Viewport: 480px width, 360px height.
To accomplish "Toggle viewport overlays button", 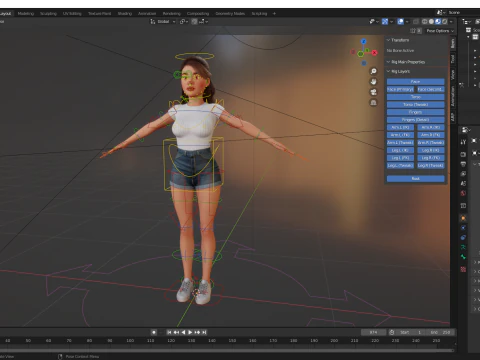I will click(401, 22).
